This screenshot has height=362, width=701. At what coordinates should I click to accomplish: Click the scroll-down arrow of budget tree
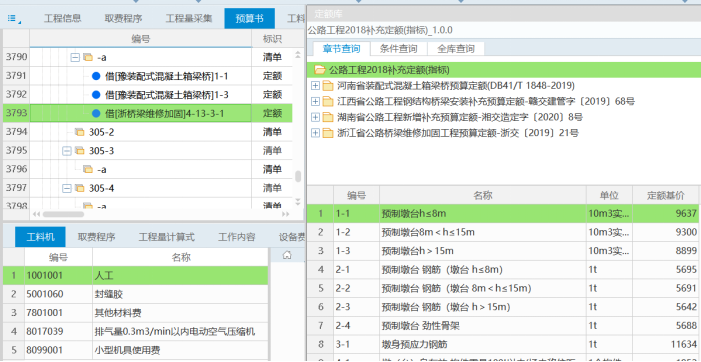click(x=298, y=202)
